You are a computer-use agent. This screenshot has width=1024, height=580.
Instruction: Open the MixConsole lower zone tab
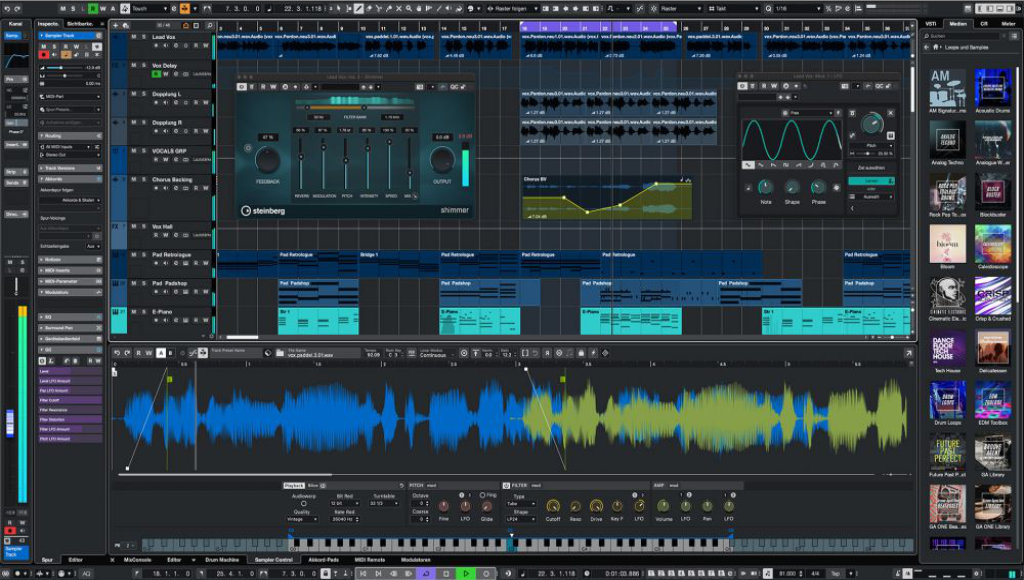point(137,560)
